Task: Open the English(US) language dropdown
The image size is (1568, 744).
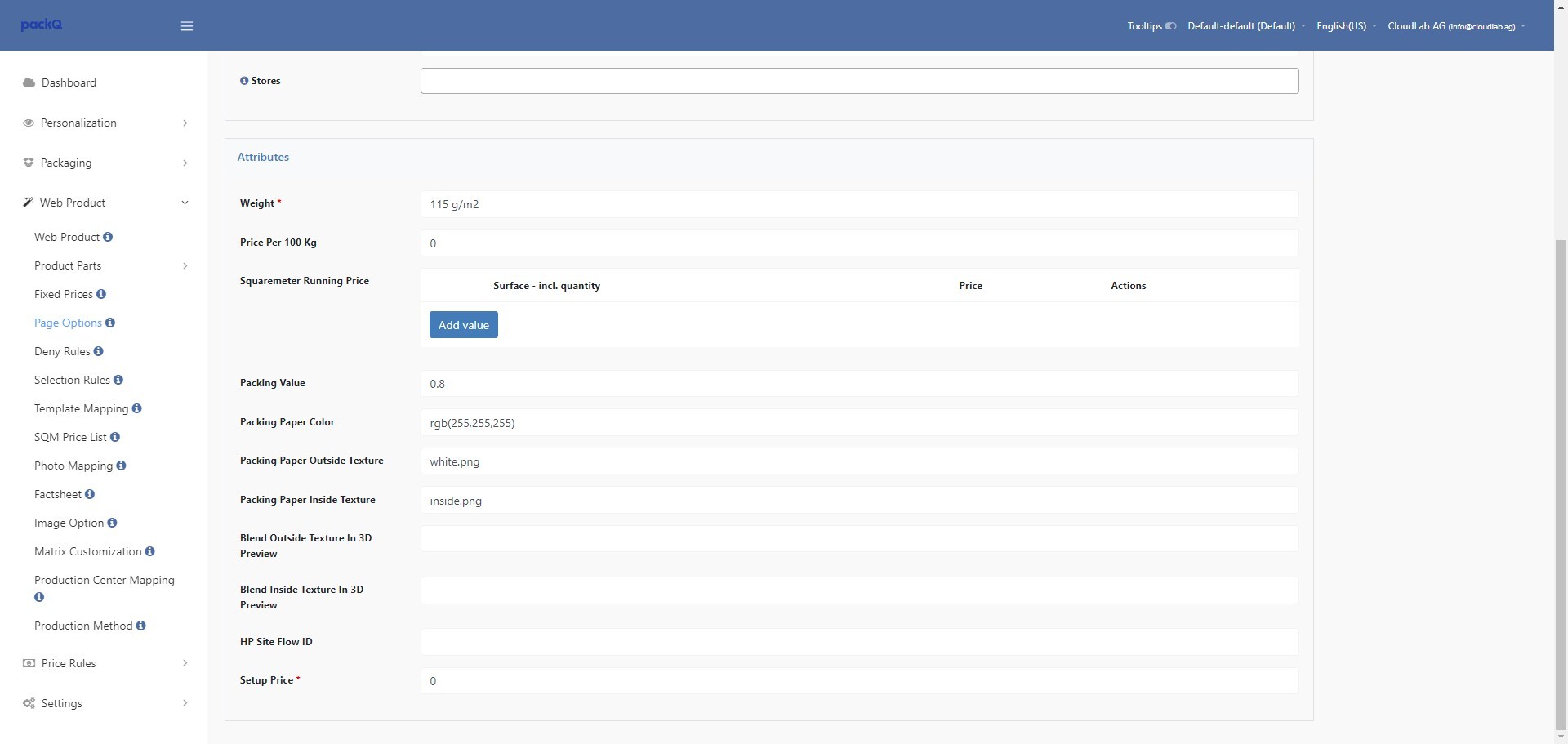Action: pos(1347,26)
